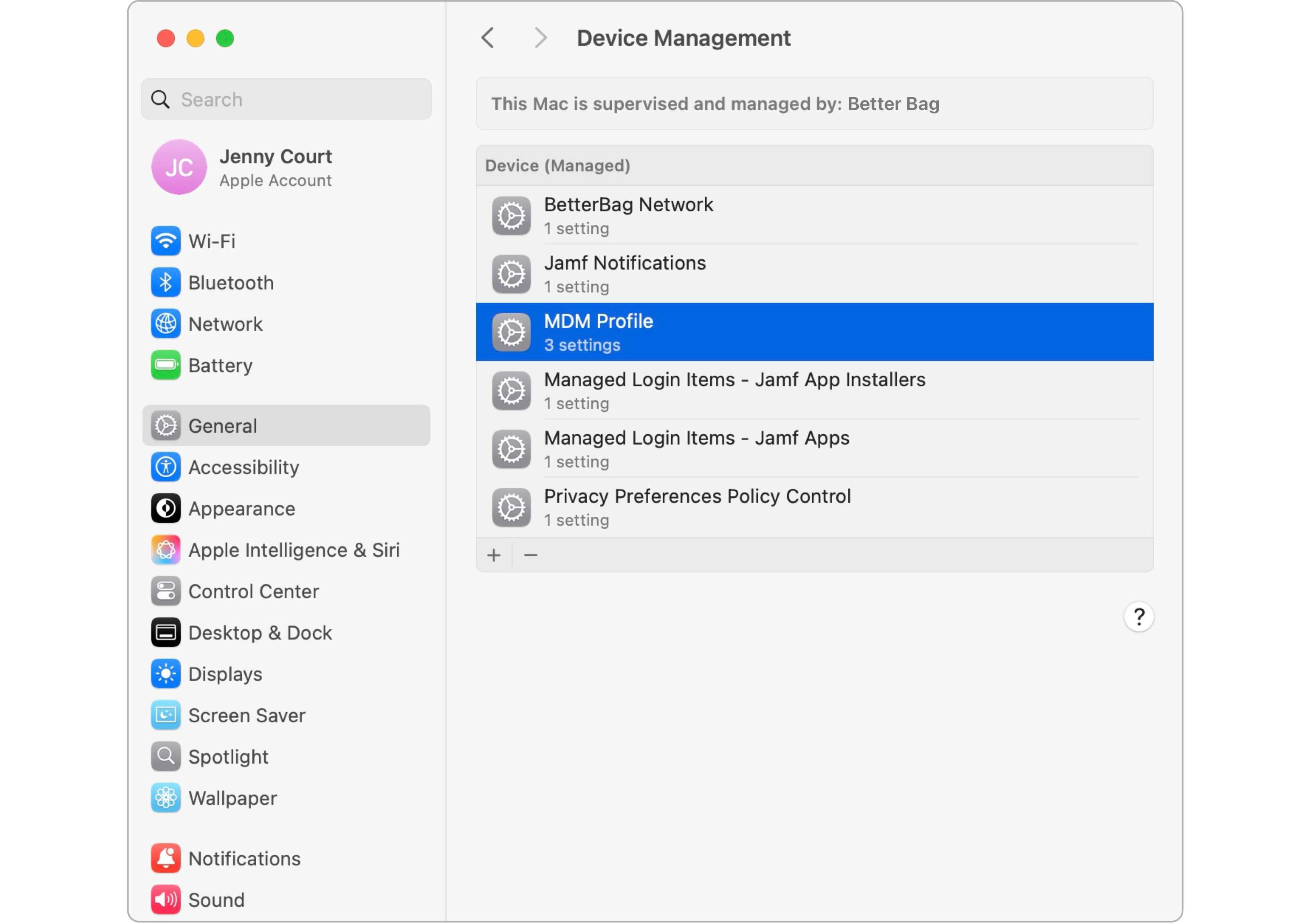Open Apple Intelligence & Siri icon
Screen dimensions: 1311x924
click(165, 550)
